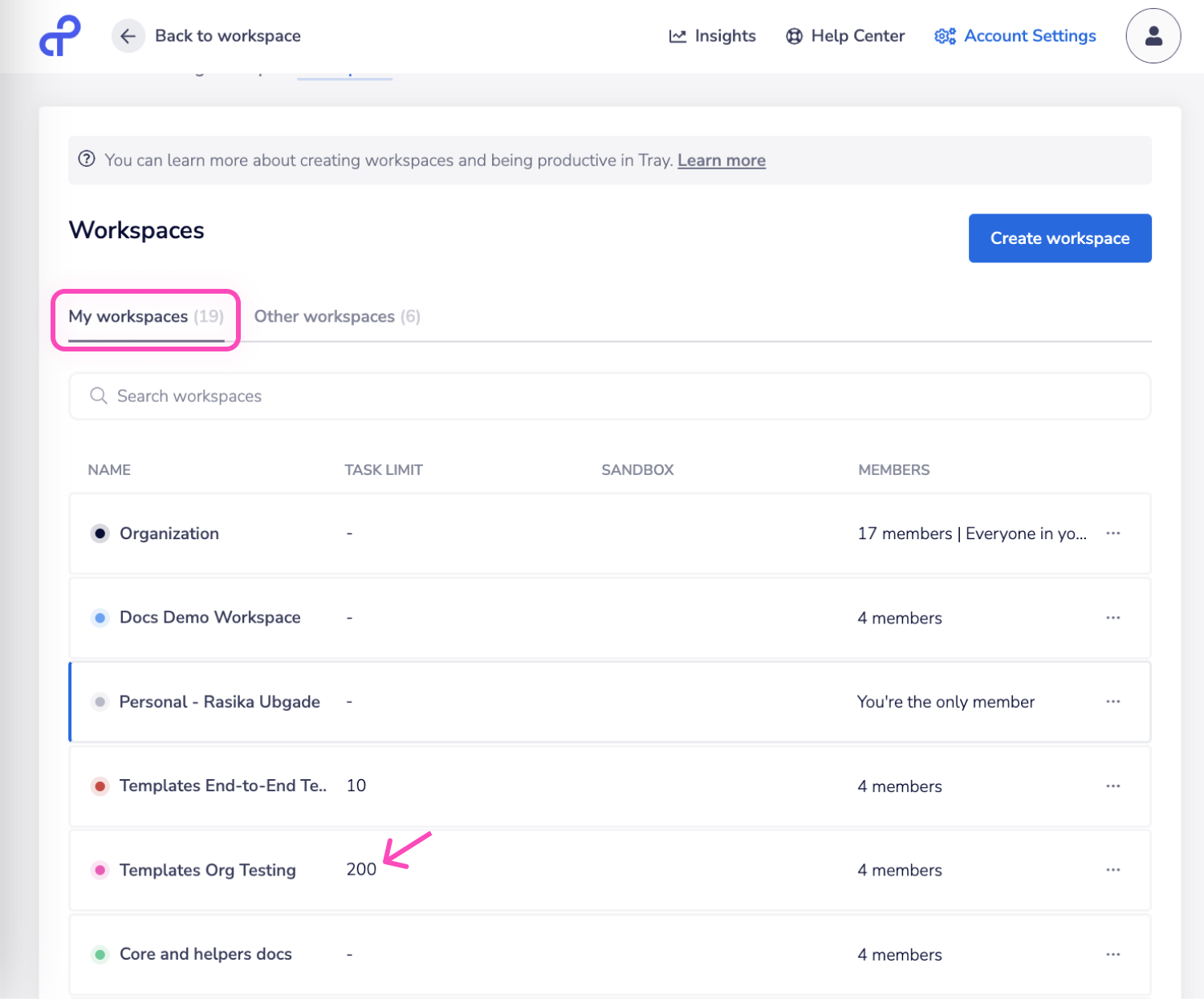The width and height of the screenshot is (1204, 999).
Task: Open options menu for Docs Demo Workspace
Action: pyautogui.click(x=1112, y=618)
